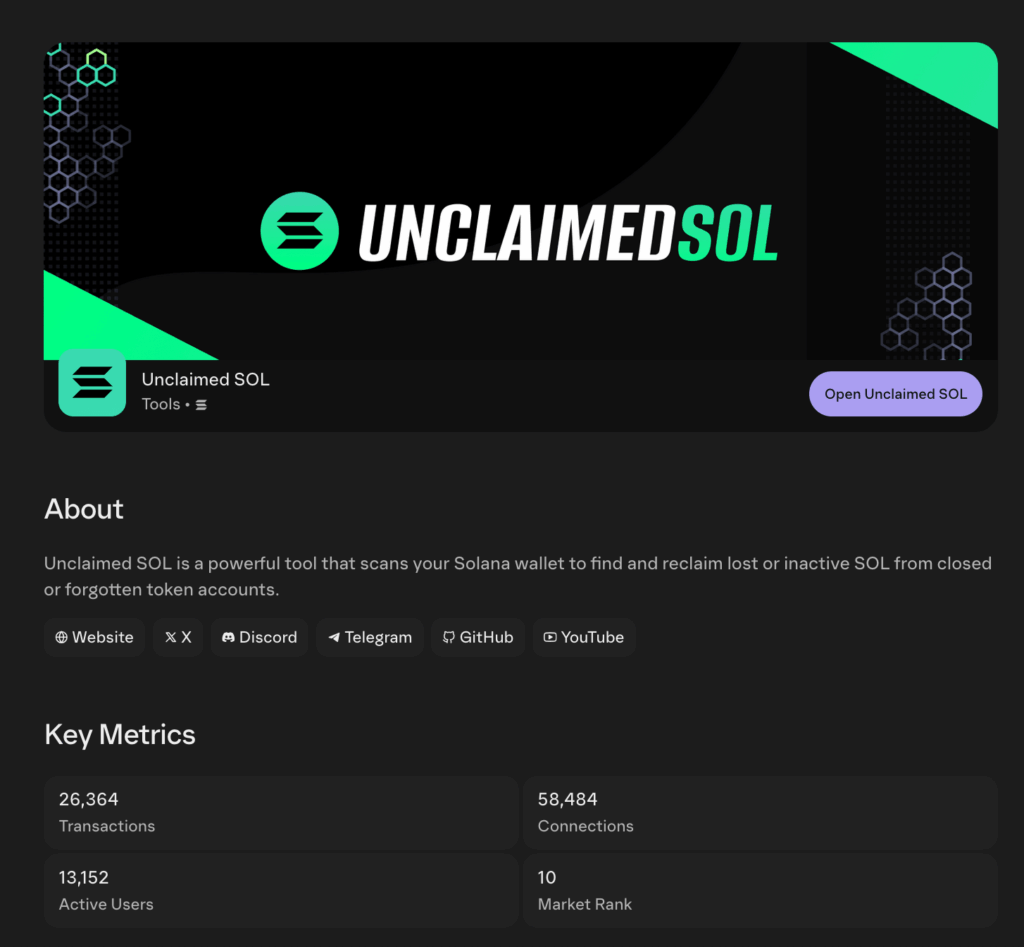Screen dimensions: 1024x947
Task: Select the Market Rank metric card
Action: point(760,890)
